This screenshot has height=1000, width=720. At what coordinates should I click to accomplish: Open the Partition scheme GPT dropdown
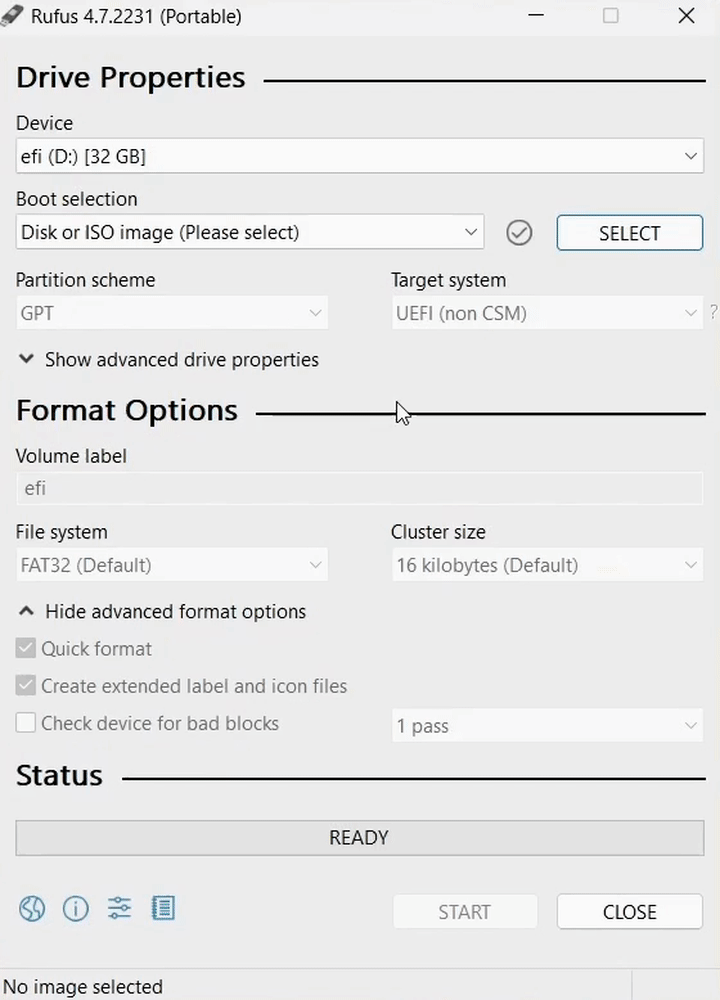click(x=172, y=312)
